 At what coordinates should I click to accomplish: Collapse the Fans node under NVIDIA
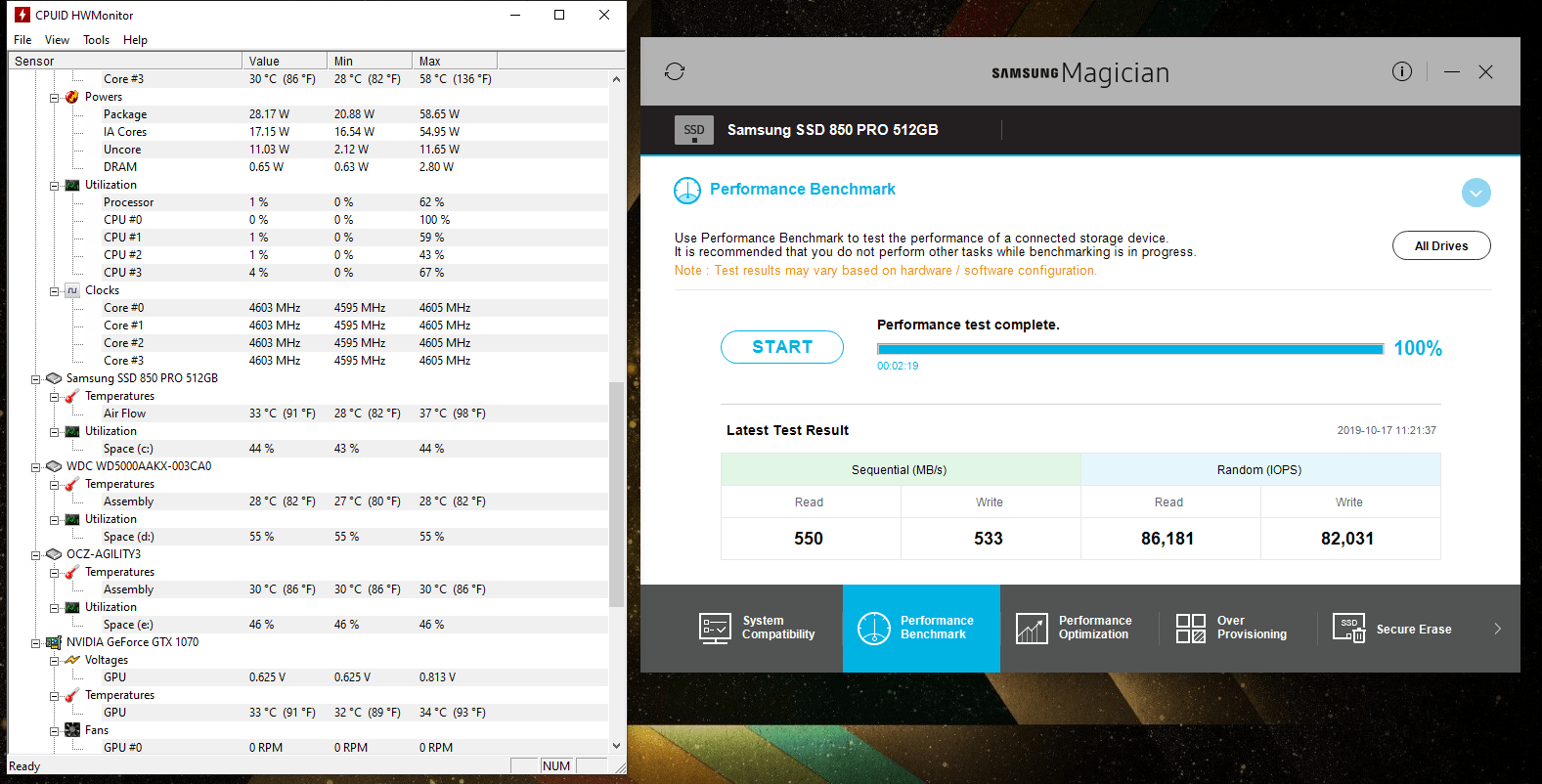pyautogui.click(x=55, y=731)
